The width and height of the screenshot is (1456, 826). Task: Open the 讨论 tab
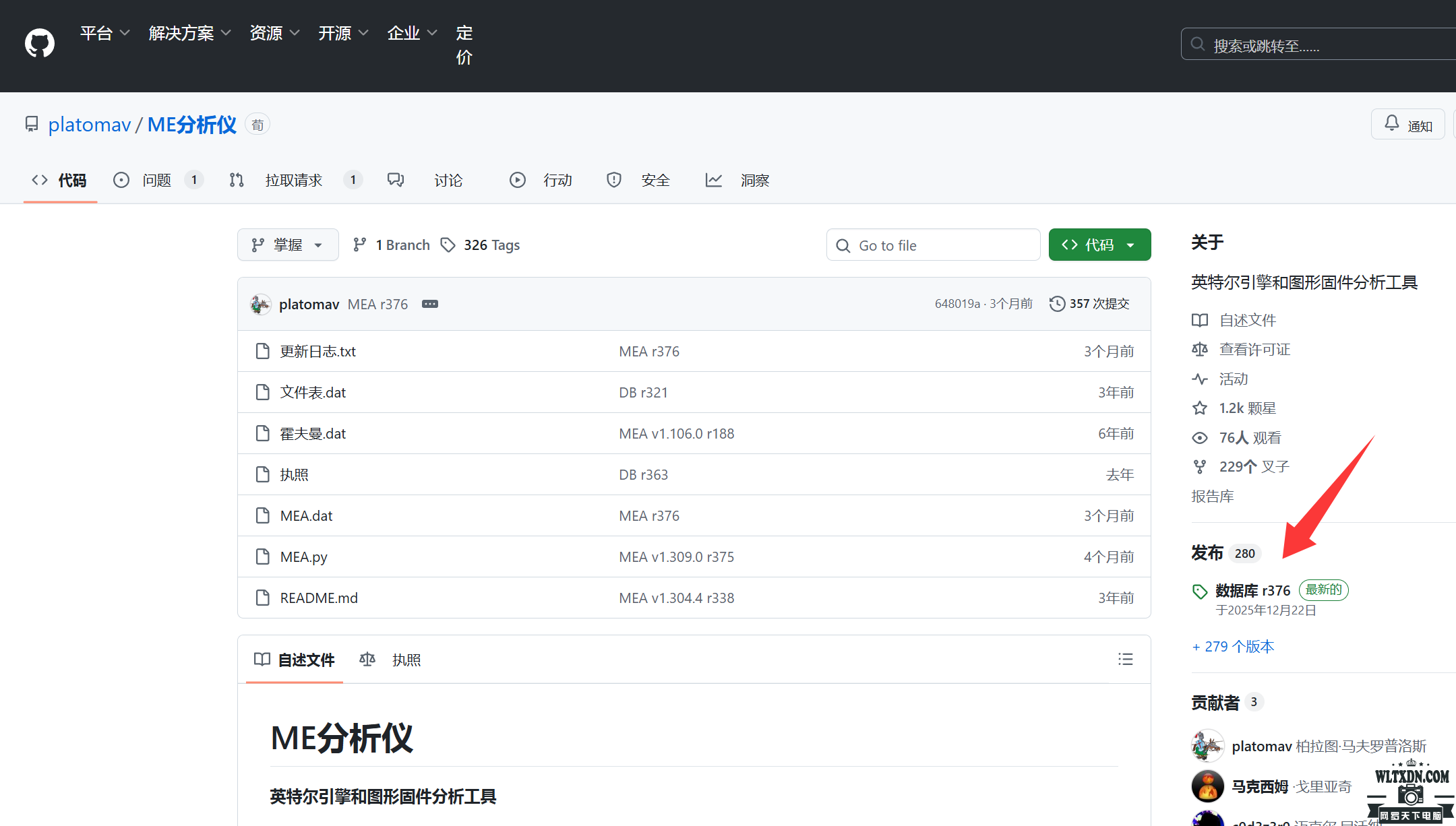(448, 180)
